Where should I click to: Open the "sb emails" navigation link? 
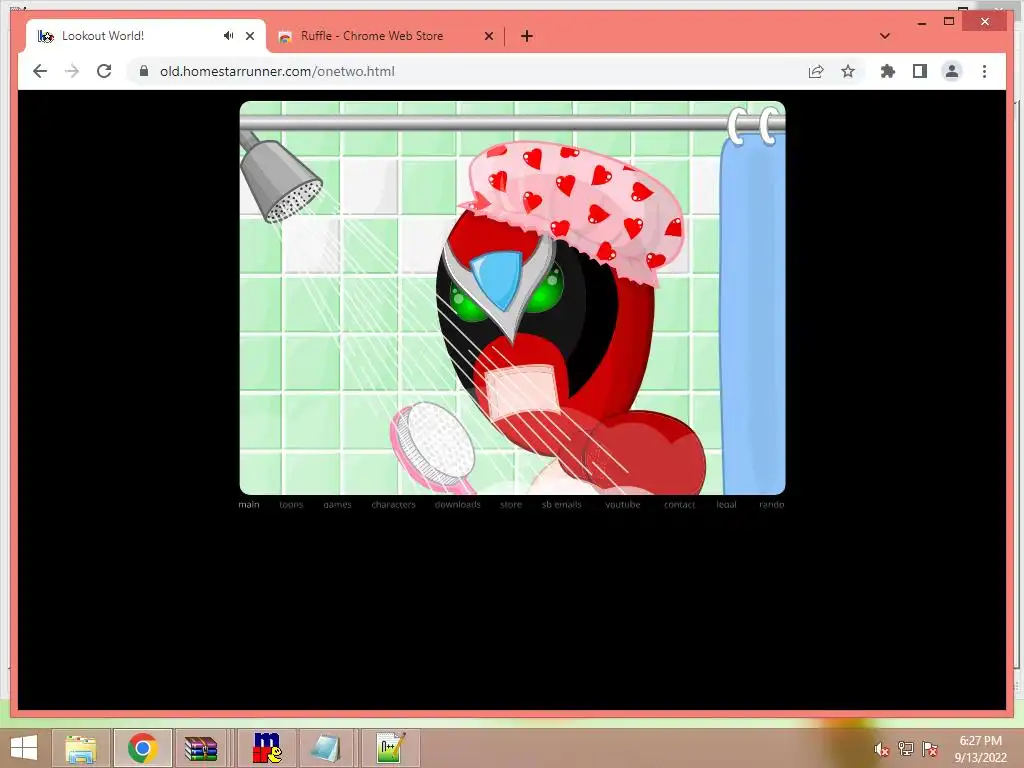coord(562,504)
